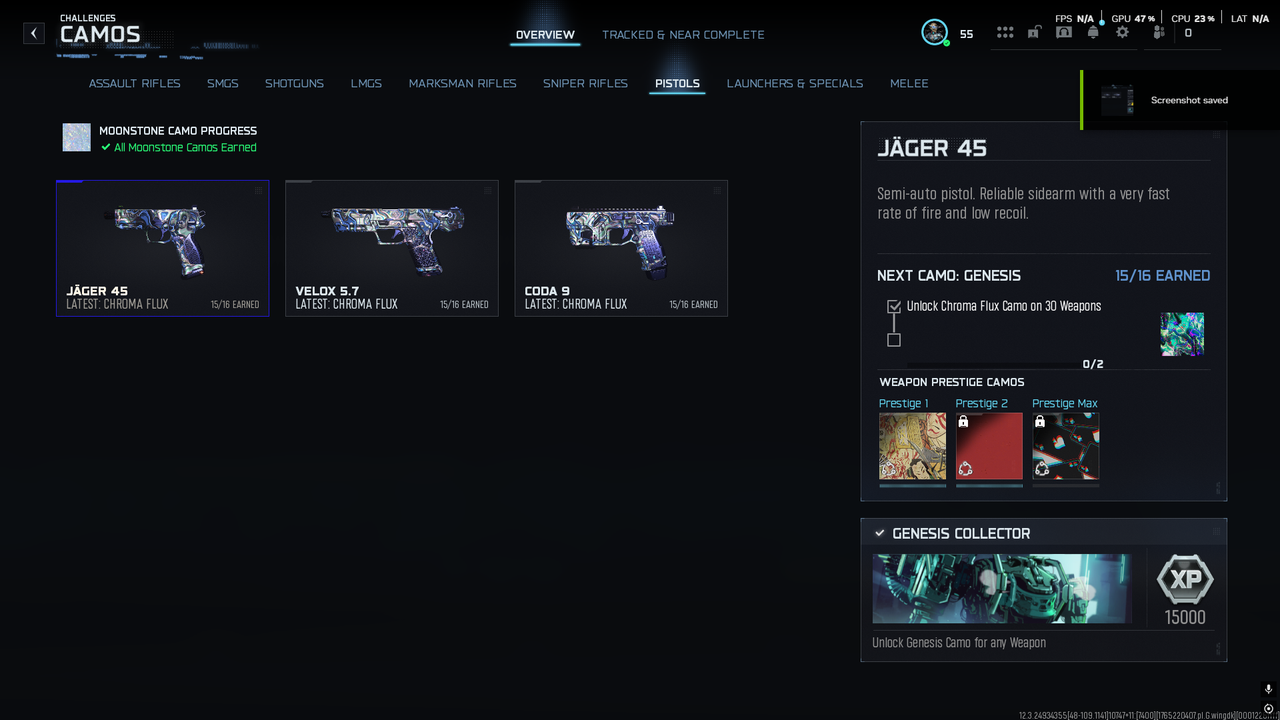Image resolution: width=1280 pixels, height=720 pixels.
Task: Click the '15/16 EARNED' label in details panel
Action: coord(1162,275)
